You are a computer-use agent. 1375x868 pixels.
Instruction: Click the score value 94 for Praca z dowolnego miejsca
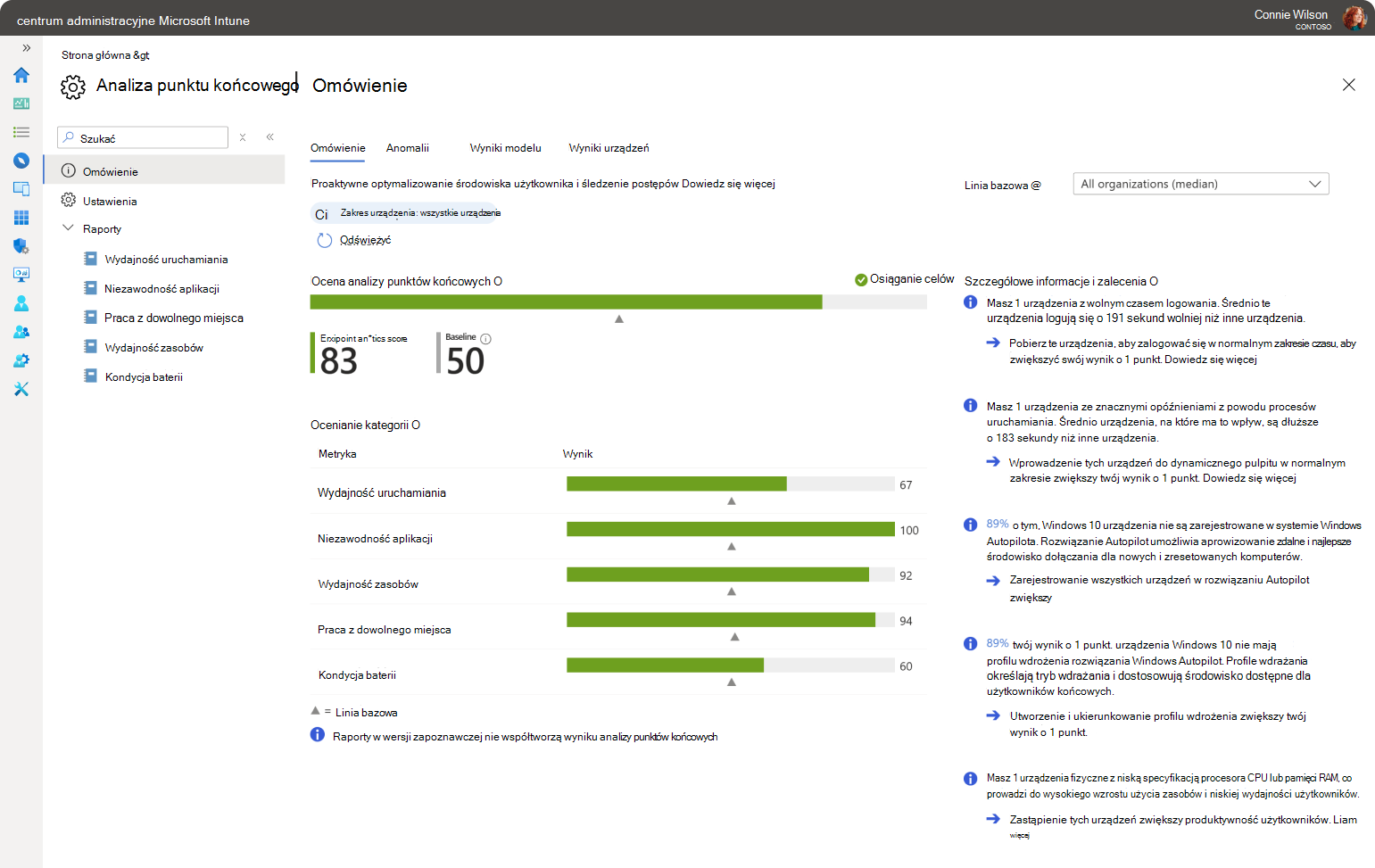[906, 622]
